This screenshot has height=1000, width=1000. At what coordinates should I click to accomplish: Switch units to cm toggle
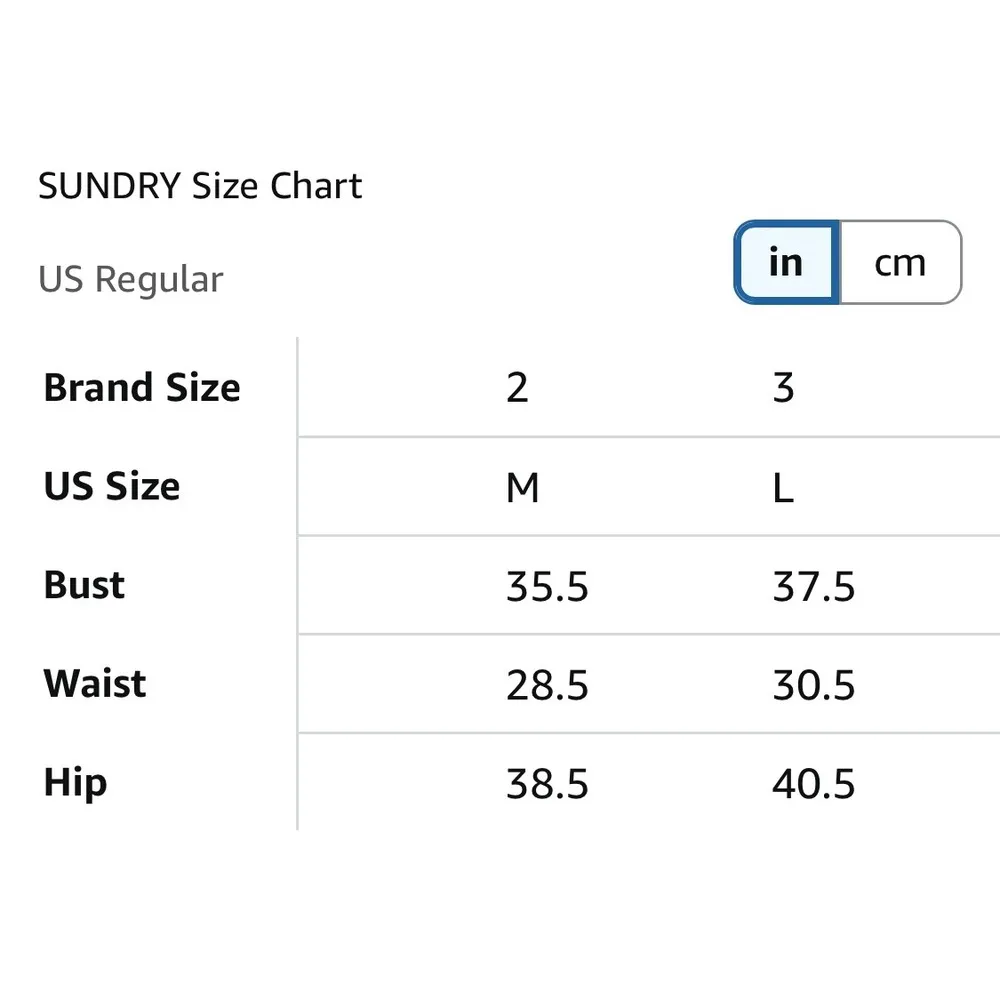tap(899, 263)
